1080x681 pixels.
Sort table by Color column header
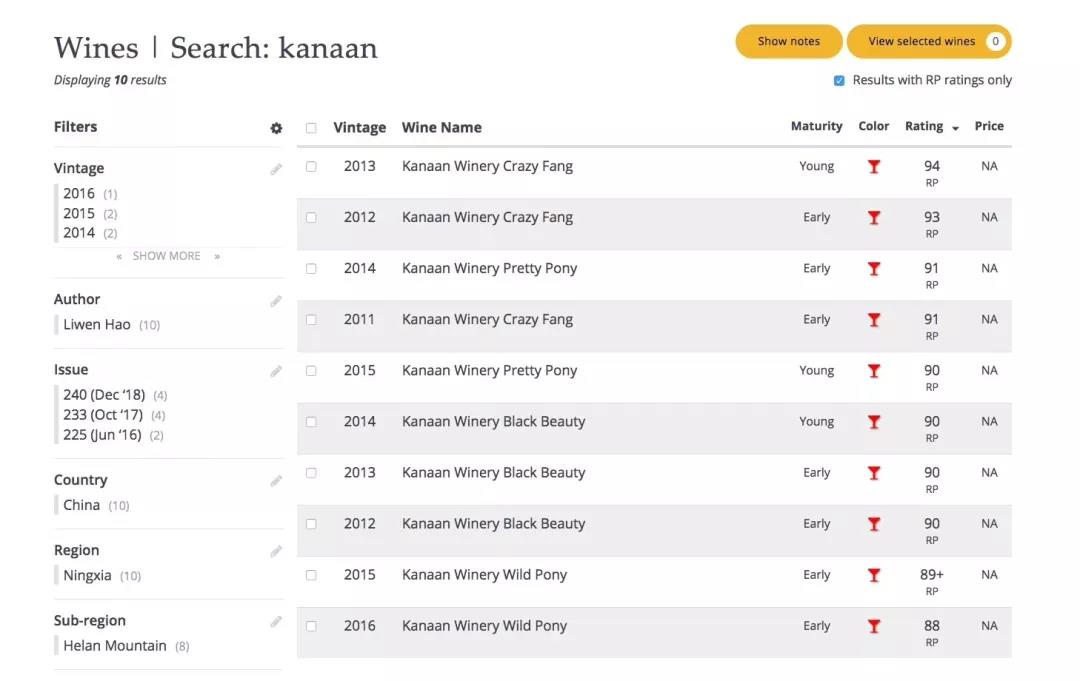(873, 126)
